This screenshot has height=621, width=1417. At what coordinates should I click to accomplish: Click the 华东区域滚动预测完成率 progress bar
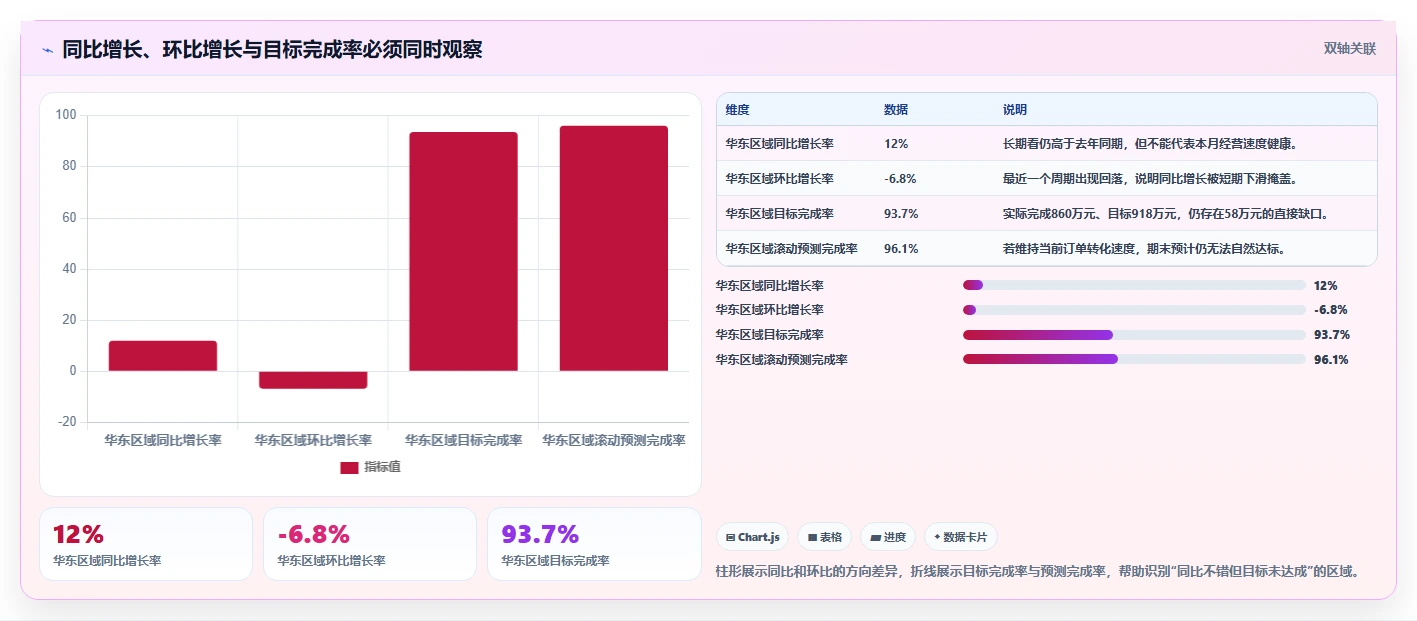1134,359
